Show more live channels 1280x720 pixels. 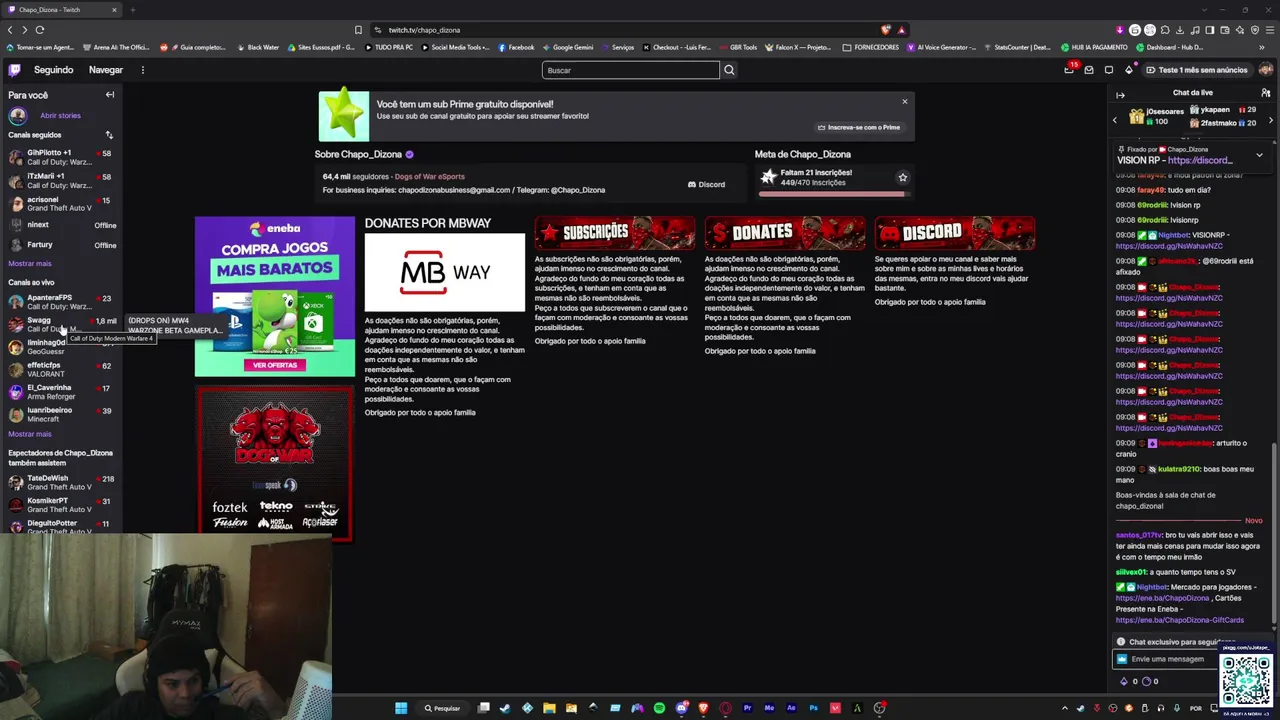pos(30,434)
